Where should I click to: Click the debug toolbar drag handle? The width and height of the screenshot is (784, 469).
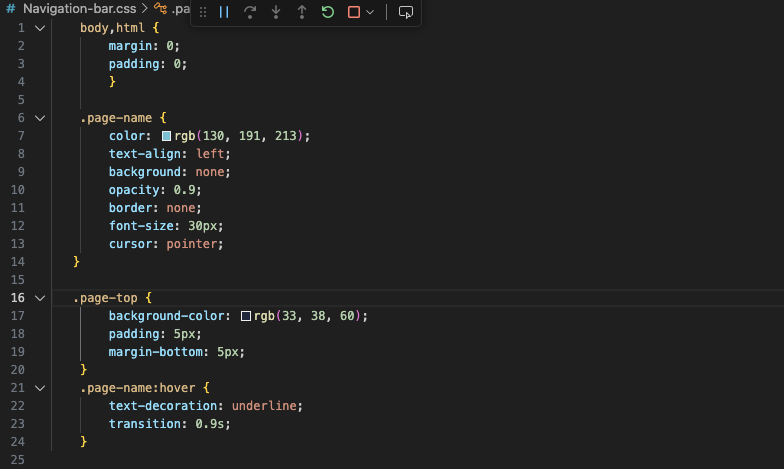tap(203, 12)
